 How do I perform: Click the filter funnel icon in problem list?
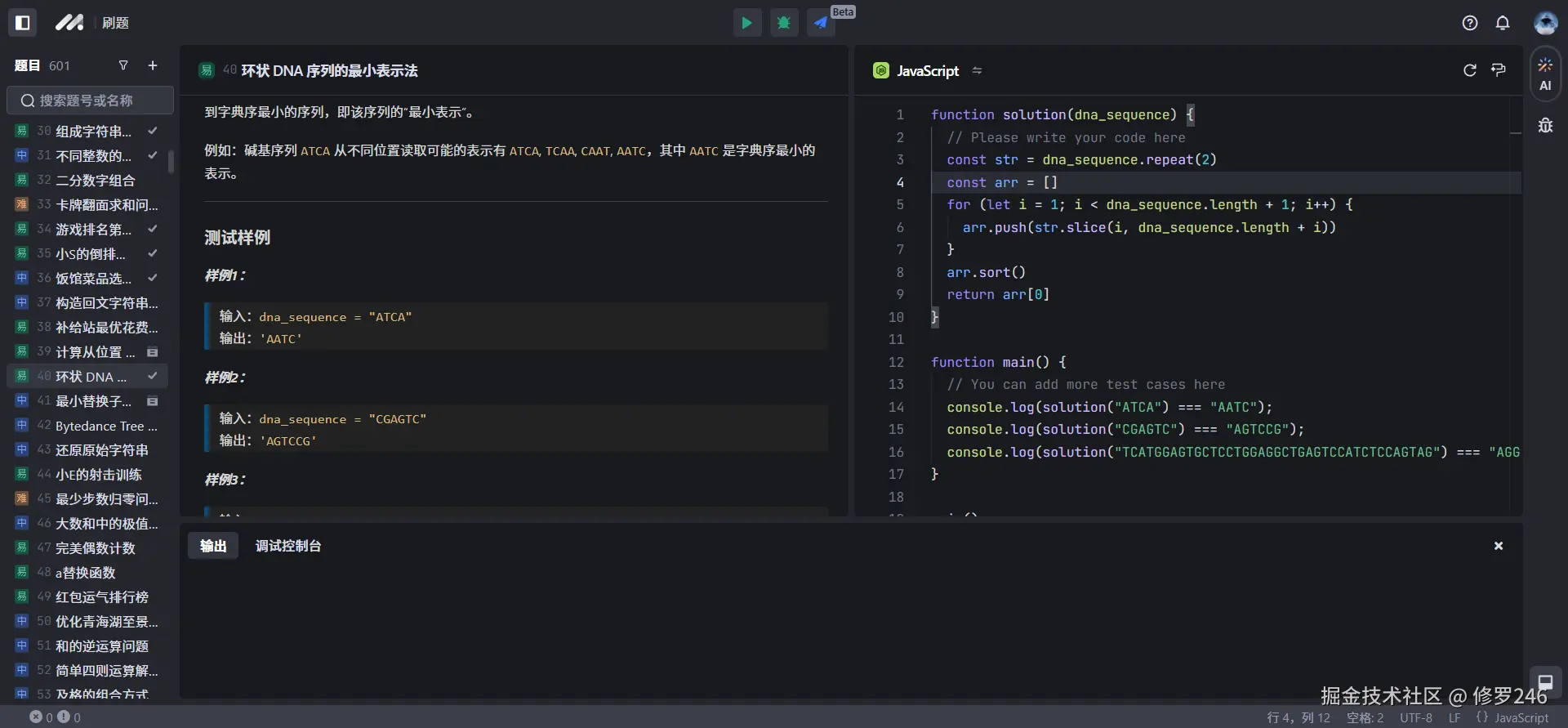123,65
